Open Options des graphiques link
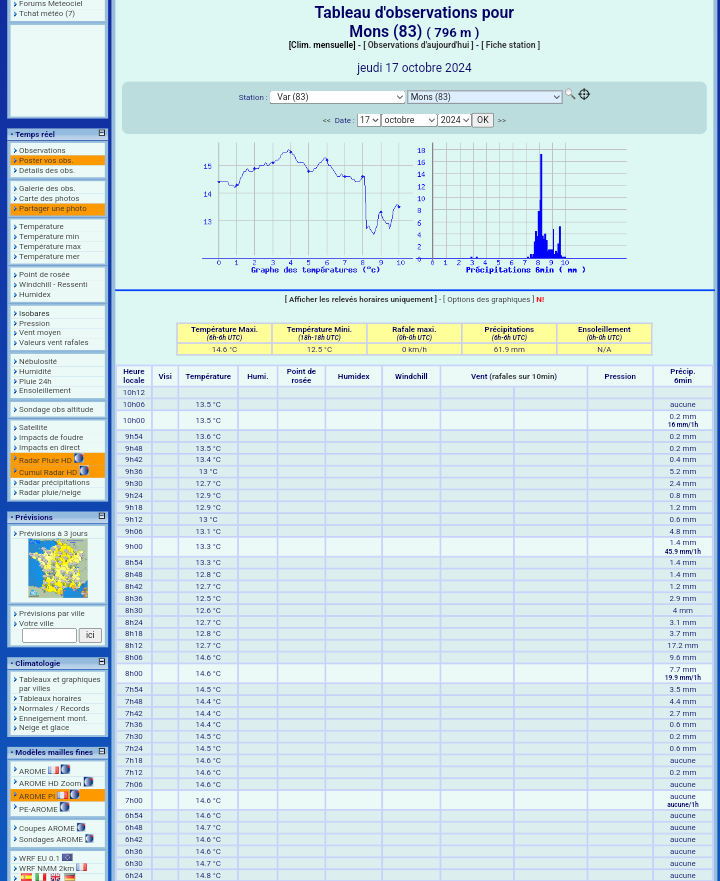The height and width of the screenshot is (881, 720). tap(488, 299)
